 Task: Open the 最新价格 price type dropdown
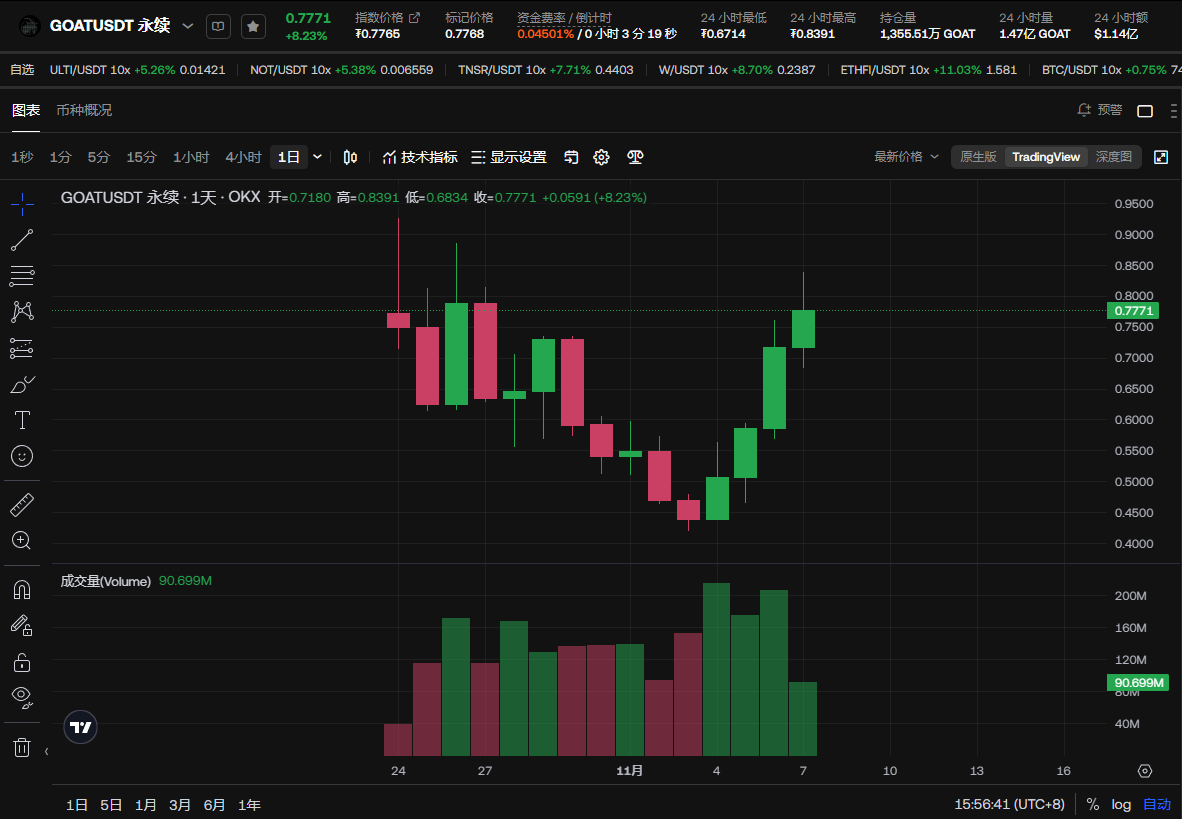906,157
